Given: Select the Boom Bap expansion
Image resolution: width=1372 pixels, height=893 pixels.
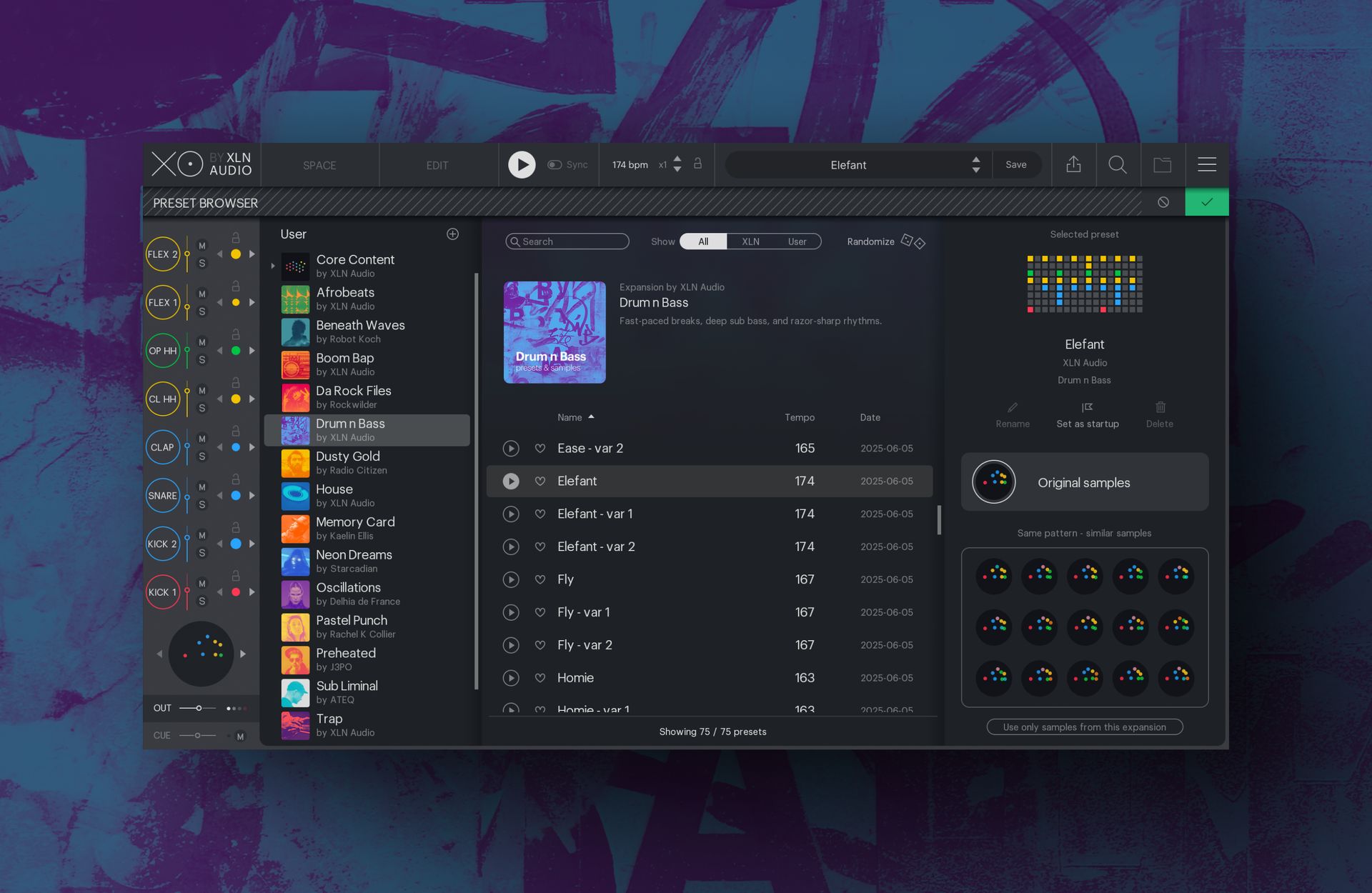Looking at the screenshot, I should click(367, 364).
